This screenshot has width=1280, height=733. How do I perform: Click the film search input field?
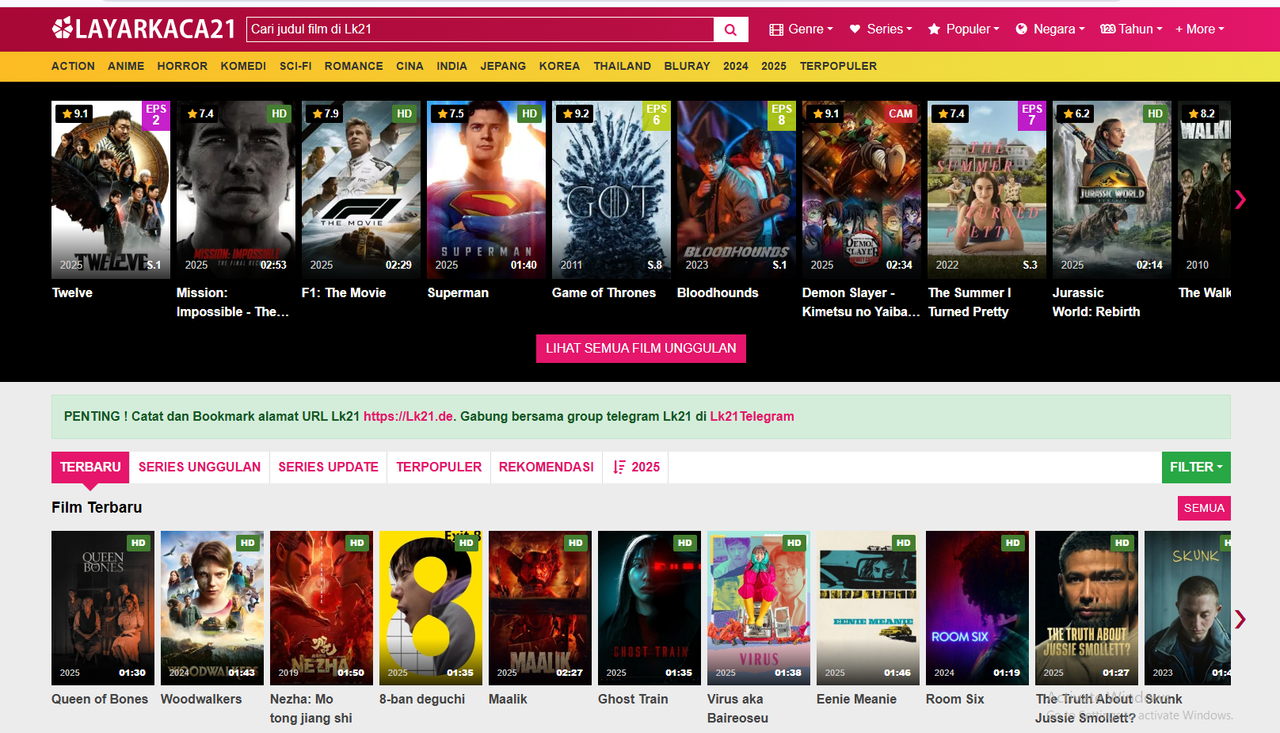480,29
